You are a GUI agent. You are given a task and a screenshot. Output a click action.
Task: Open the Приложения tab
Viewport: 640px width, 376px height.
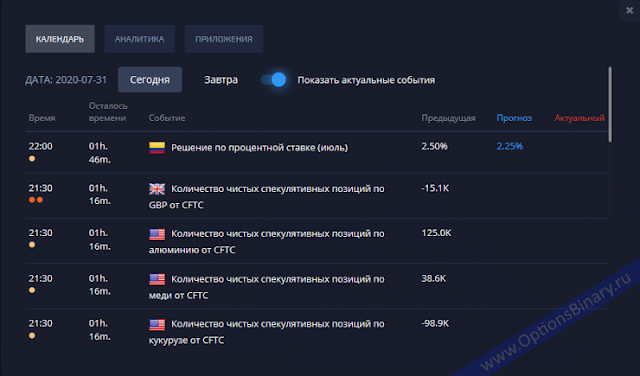click(x=224, y=39)
